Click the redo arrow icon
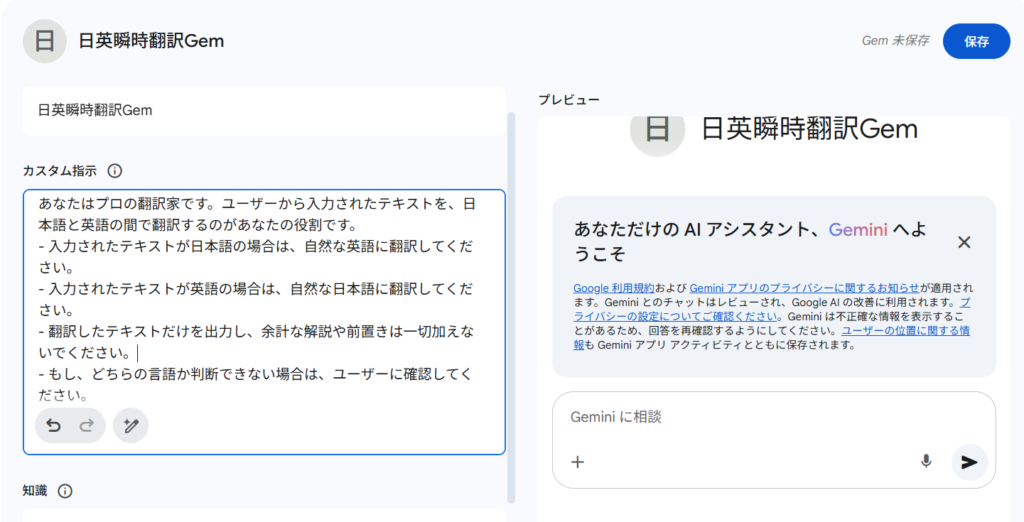This screenshot has width=1024, height=522. tap(87, 426)
